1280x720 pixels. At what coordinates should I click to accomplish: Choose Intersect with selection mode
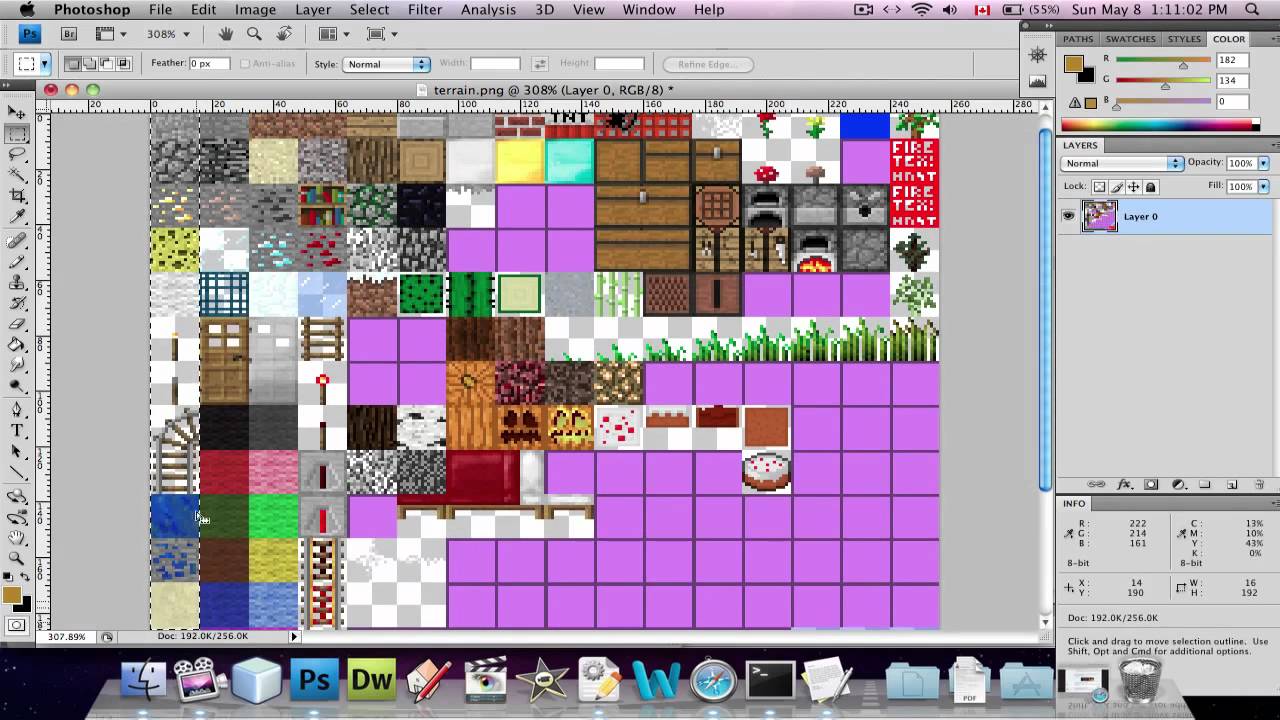pyautogui.click(x=124, y=64)
